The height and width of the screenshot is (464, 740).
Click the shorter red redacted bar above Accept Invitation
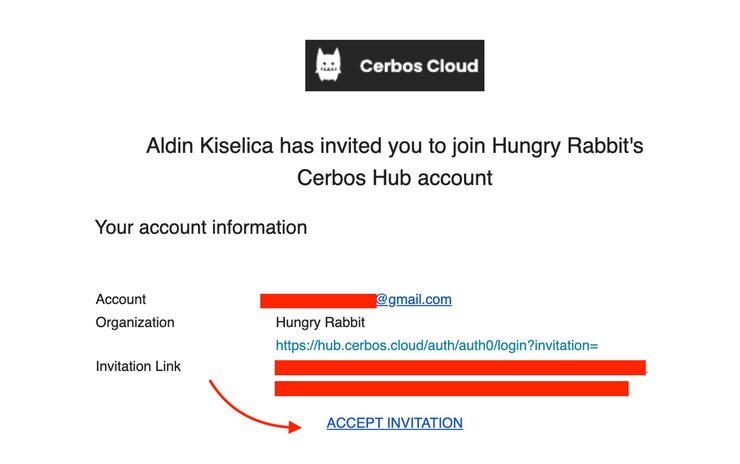[x=452, y=388]
